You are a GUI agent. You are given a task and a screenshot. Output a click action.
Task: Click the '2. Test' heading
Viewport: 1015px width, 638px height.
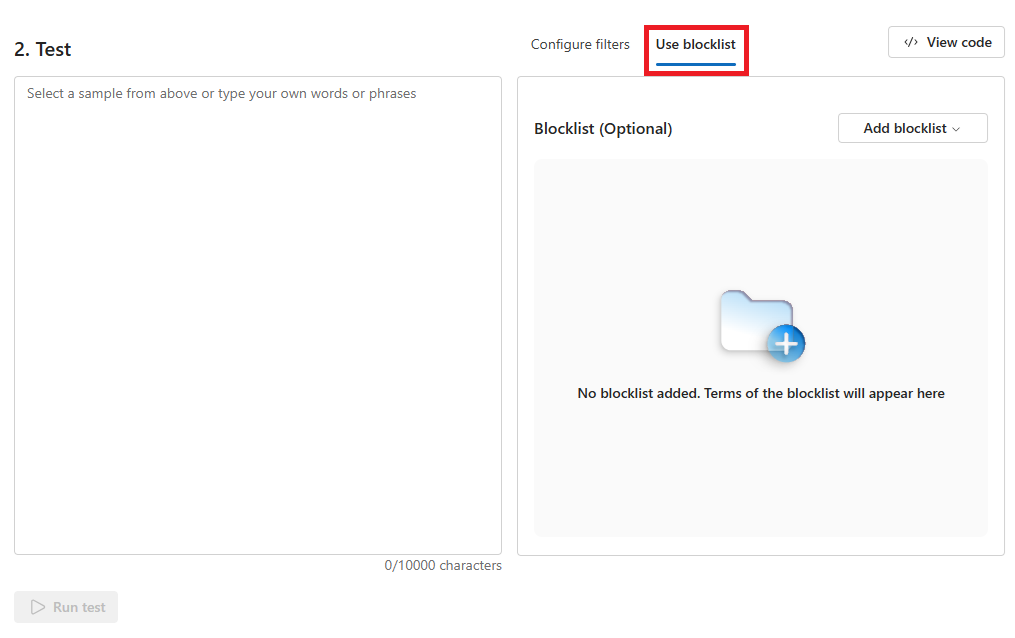click(x=43, y=49)
